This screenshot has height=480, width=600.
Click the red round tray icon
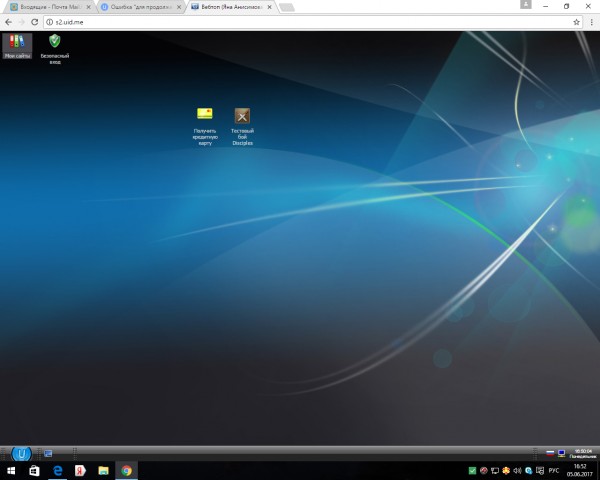click(484, 470)
